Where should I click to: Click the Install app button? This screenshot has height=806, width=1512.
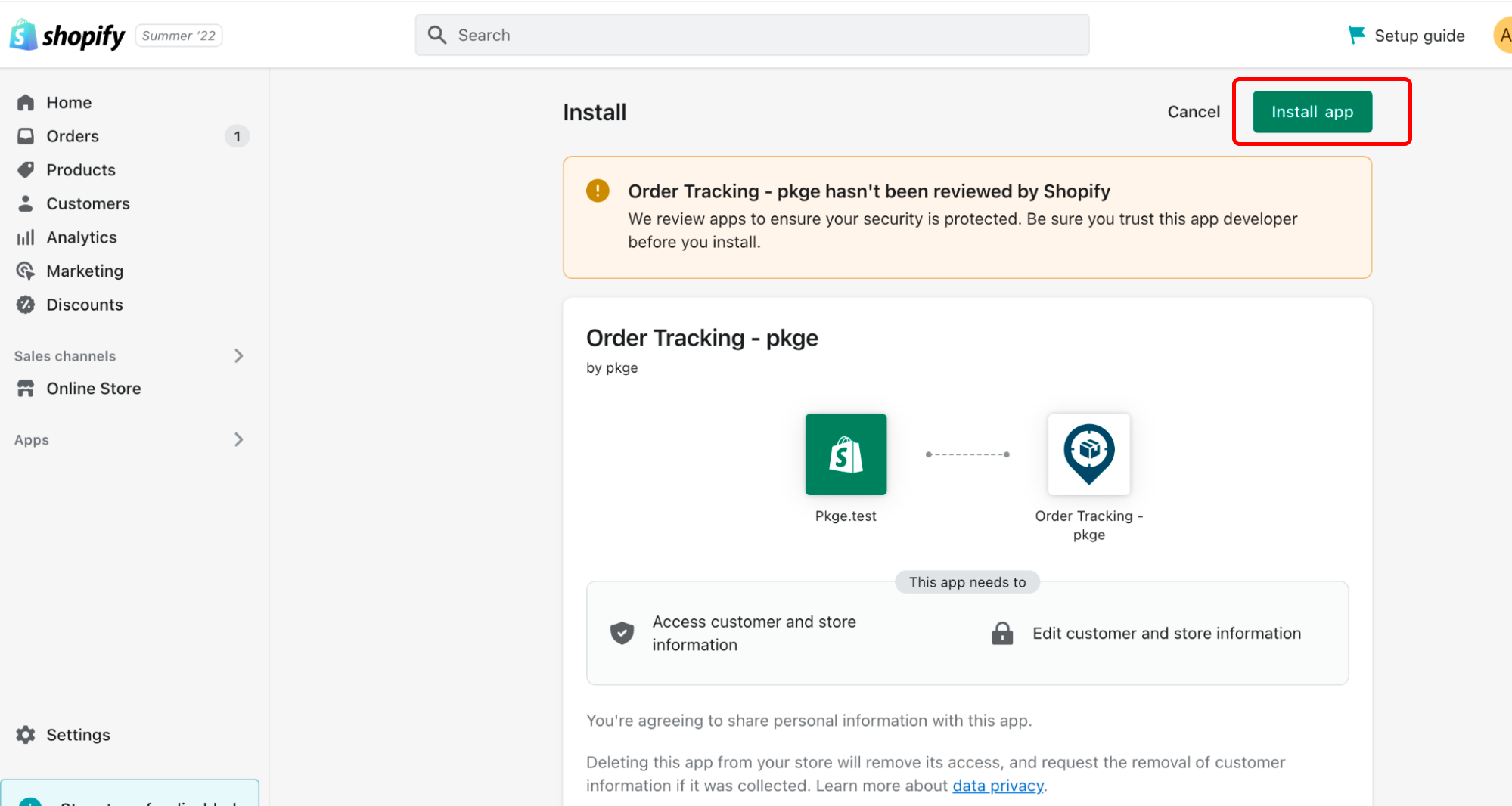pos(1312,112)
